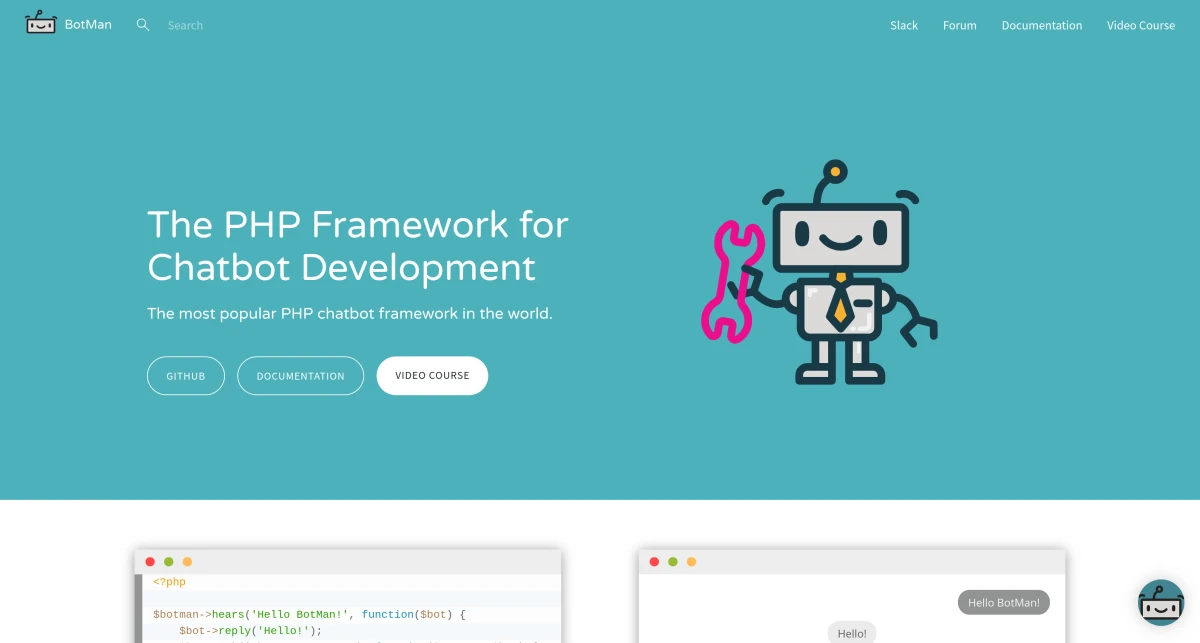Click the BotMan robot logo in the navbar
This screenshot has height=643, width=1200.
40,24
